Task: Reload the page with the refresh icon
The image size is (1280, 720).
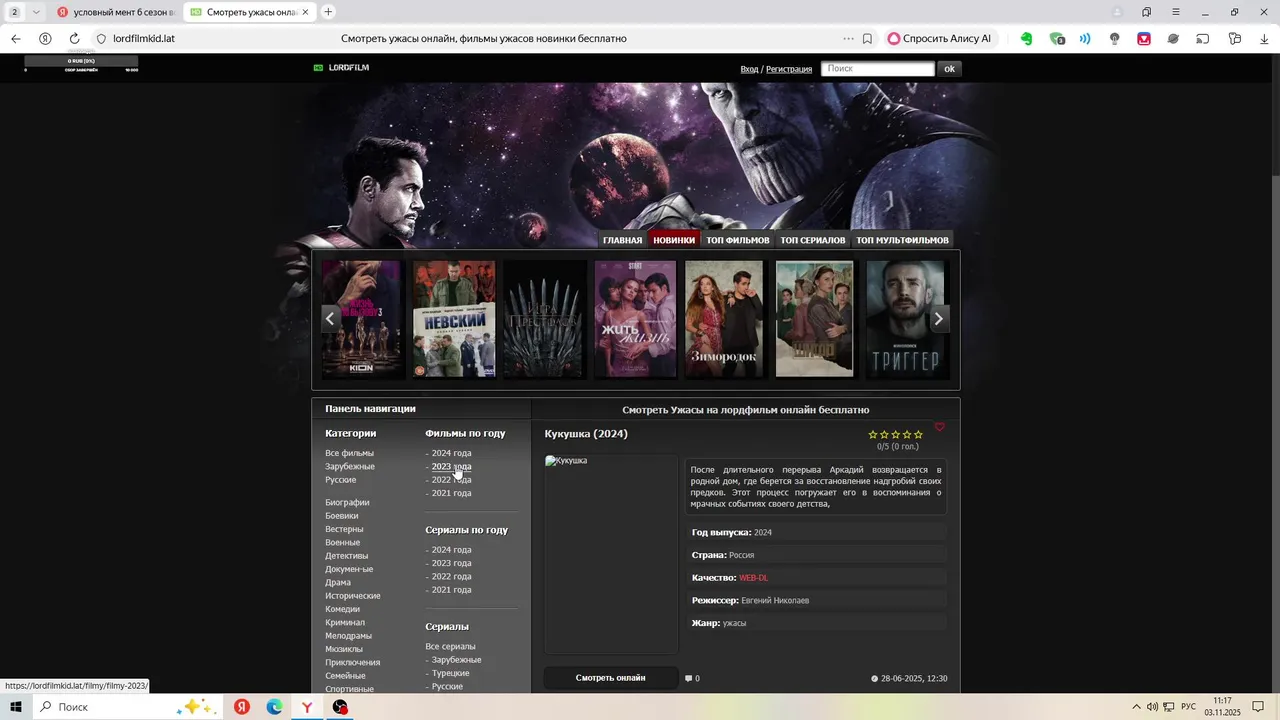Action: click(74, 39)
